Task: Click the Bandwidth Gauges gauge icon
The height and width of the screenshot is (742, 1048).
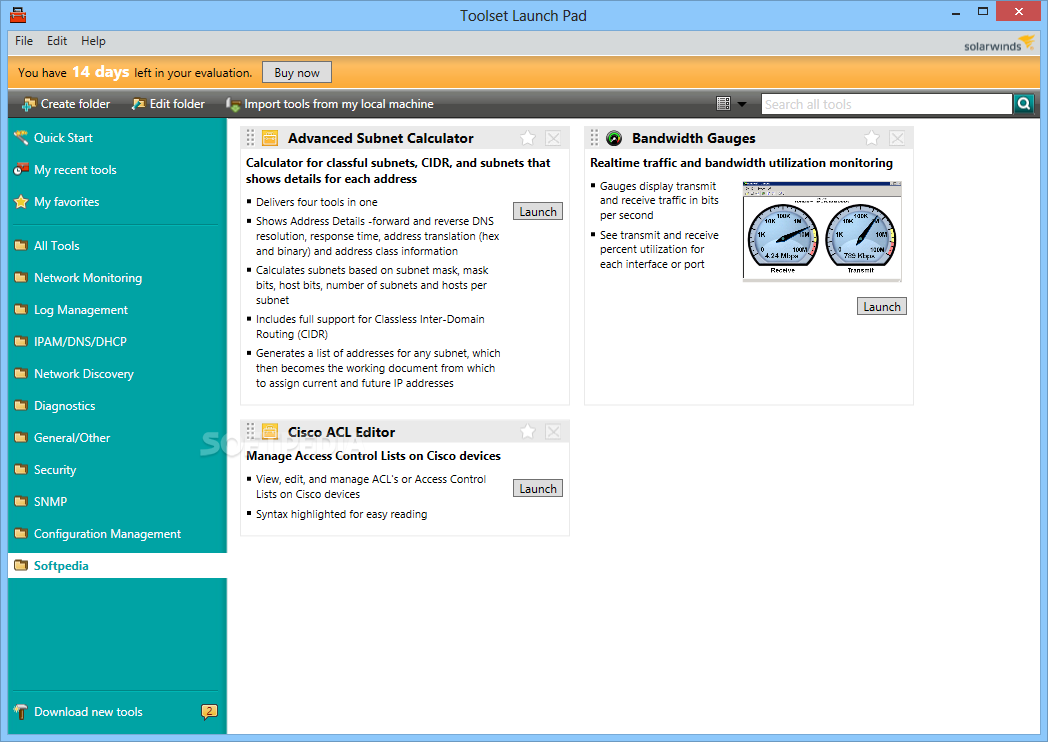Action: tap(614, 138)
